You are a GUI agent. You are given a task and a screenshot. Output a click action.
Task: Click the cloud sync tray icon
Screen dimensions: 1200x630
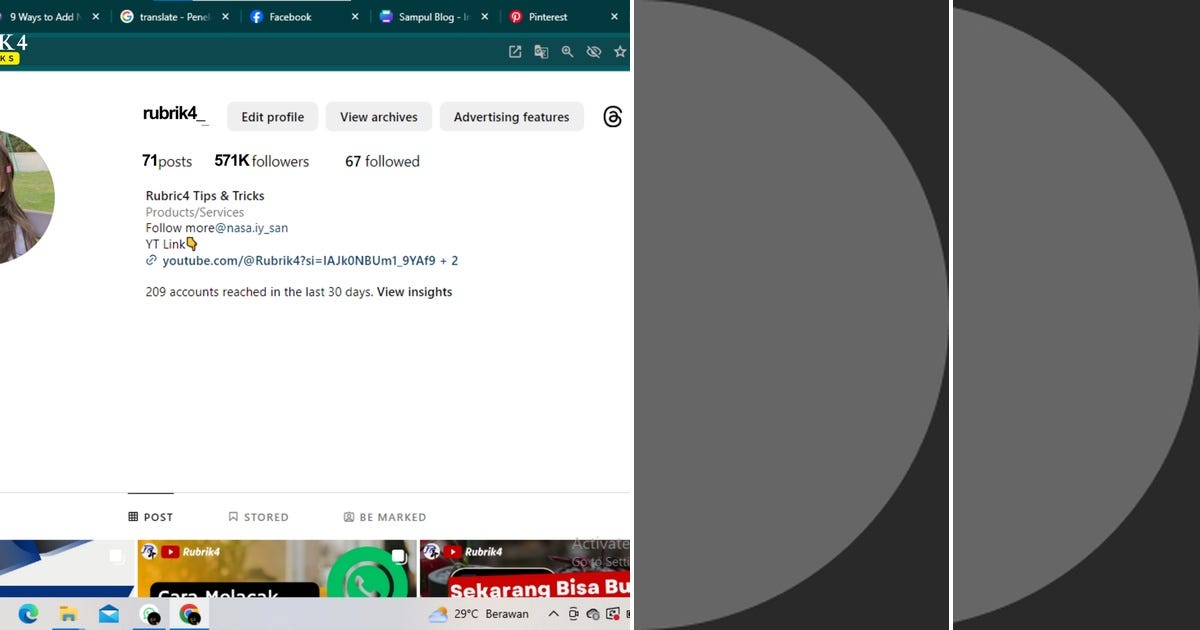593,614
